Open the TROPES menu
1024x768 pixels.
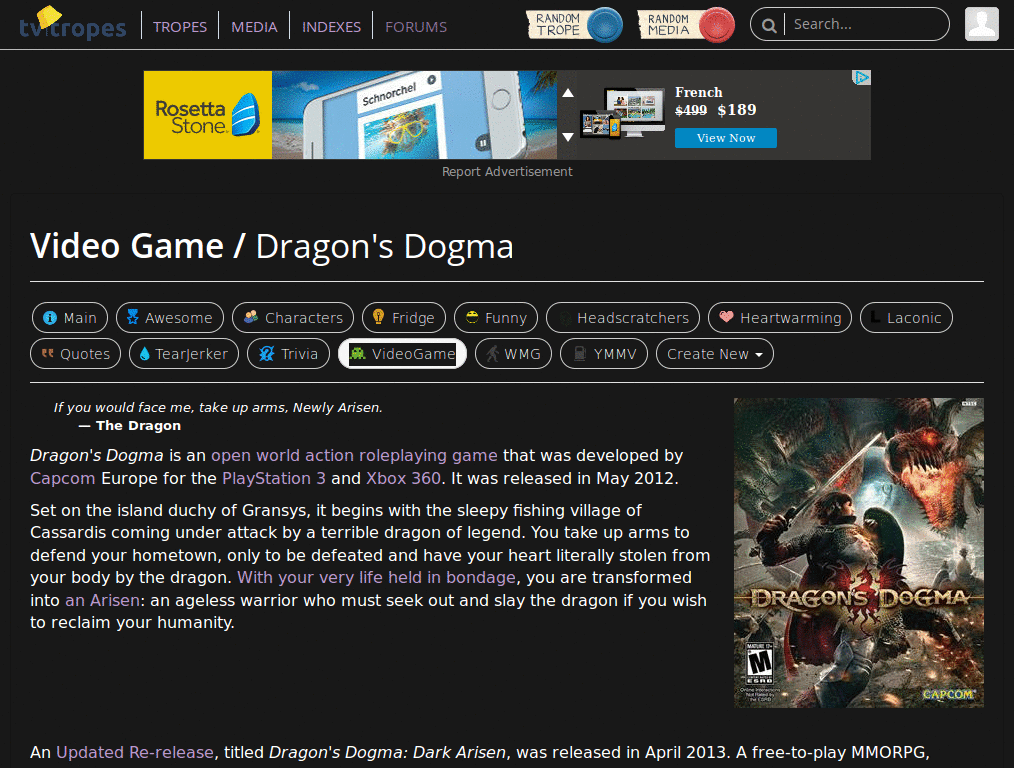[180, 27]
